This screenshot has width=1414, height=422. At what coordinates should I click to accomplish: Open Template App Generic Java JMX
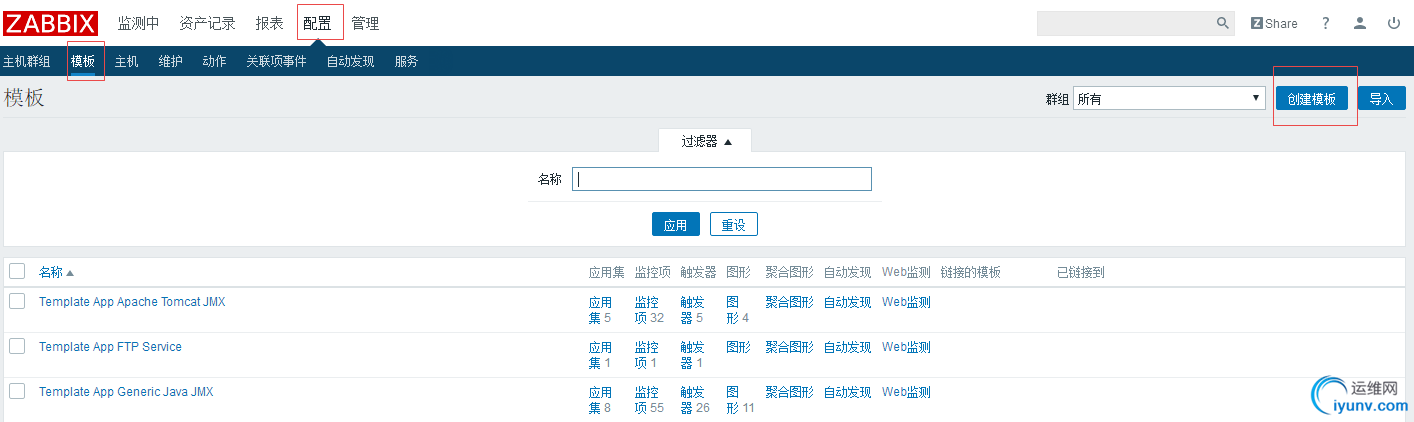click(x=126, y=392)
